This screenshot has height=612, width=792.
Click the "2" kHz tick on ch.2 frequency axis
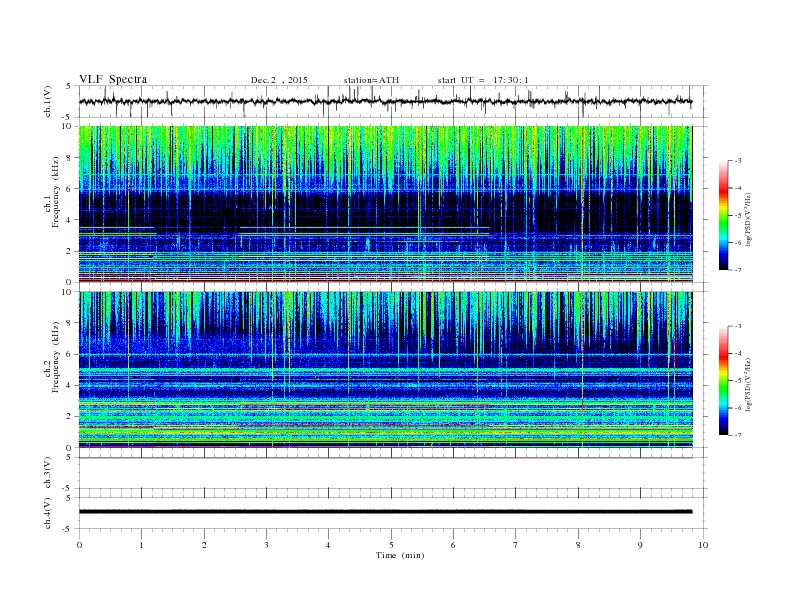pyautogui.click(x=70, y=417)
